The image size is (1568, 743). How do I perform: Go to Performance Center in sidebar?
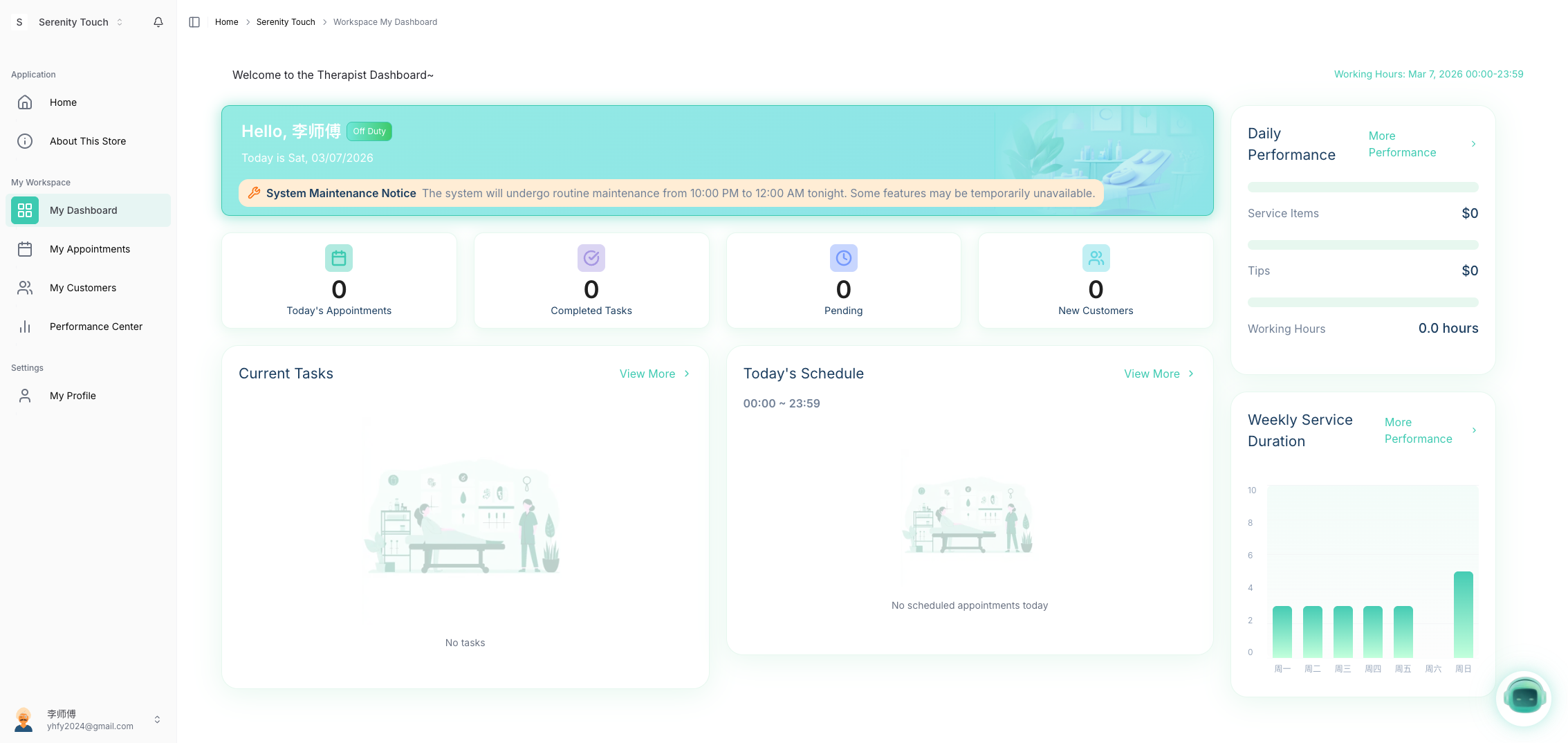point(95,327)
